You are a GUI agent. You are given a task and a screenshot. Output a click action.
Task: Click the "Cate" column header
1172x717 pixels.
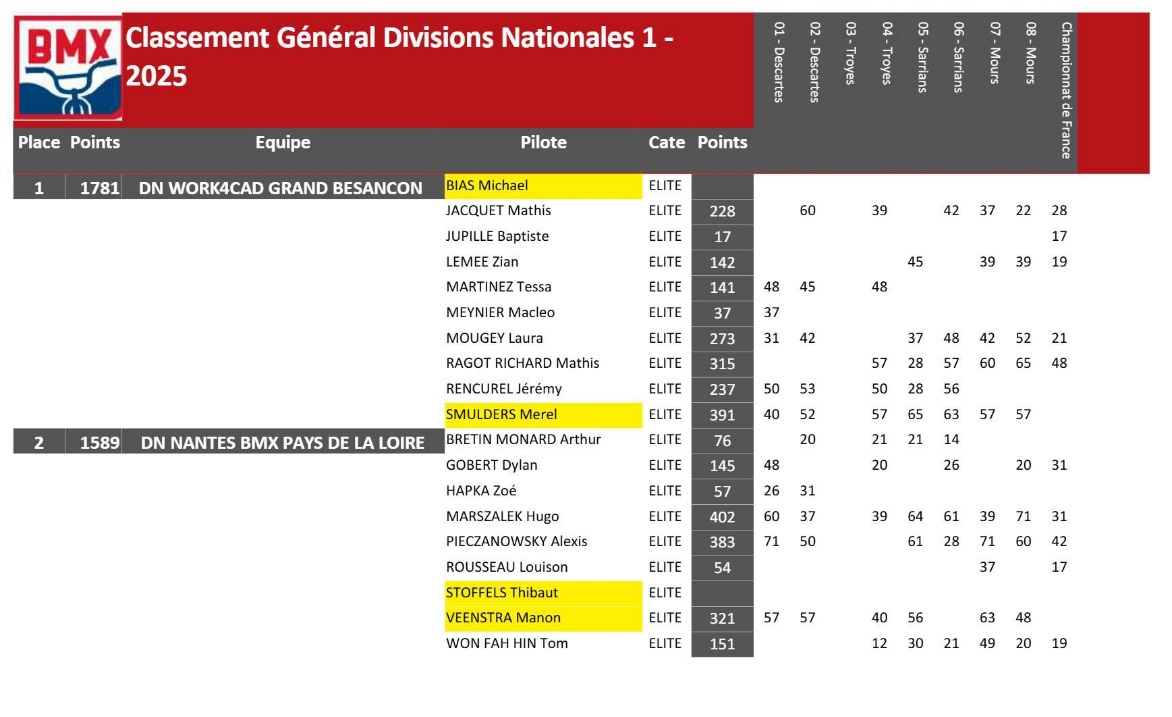click(x=666, y=143)
